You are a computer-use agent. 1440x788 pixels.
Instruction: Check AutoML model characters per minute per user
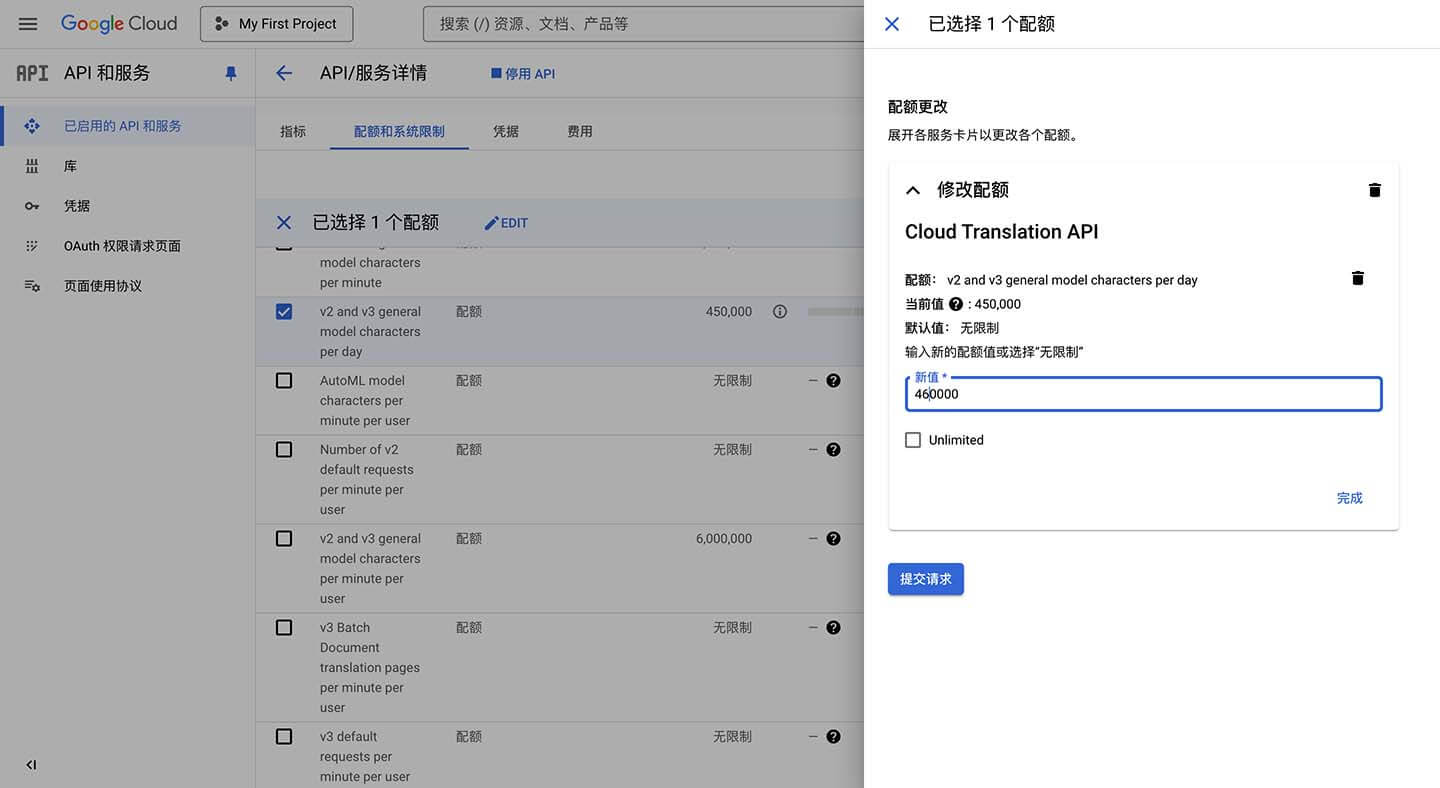click(x=284, y=381)
